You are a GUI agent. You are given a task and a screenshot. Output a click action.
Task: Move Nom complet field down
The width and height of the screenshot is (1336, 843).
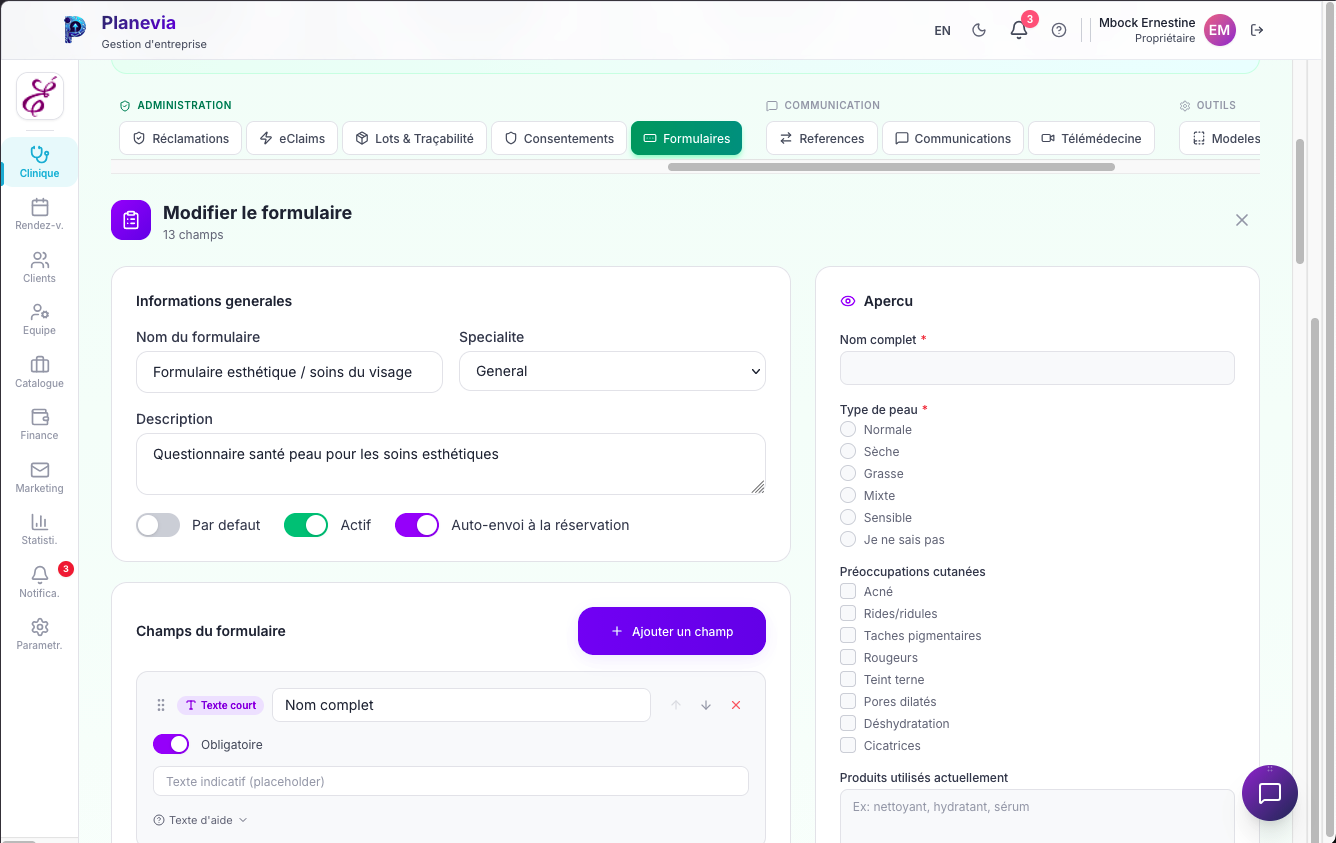click(706, 705)
